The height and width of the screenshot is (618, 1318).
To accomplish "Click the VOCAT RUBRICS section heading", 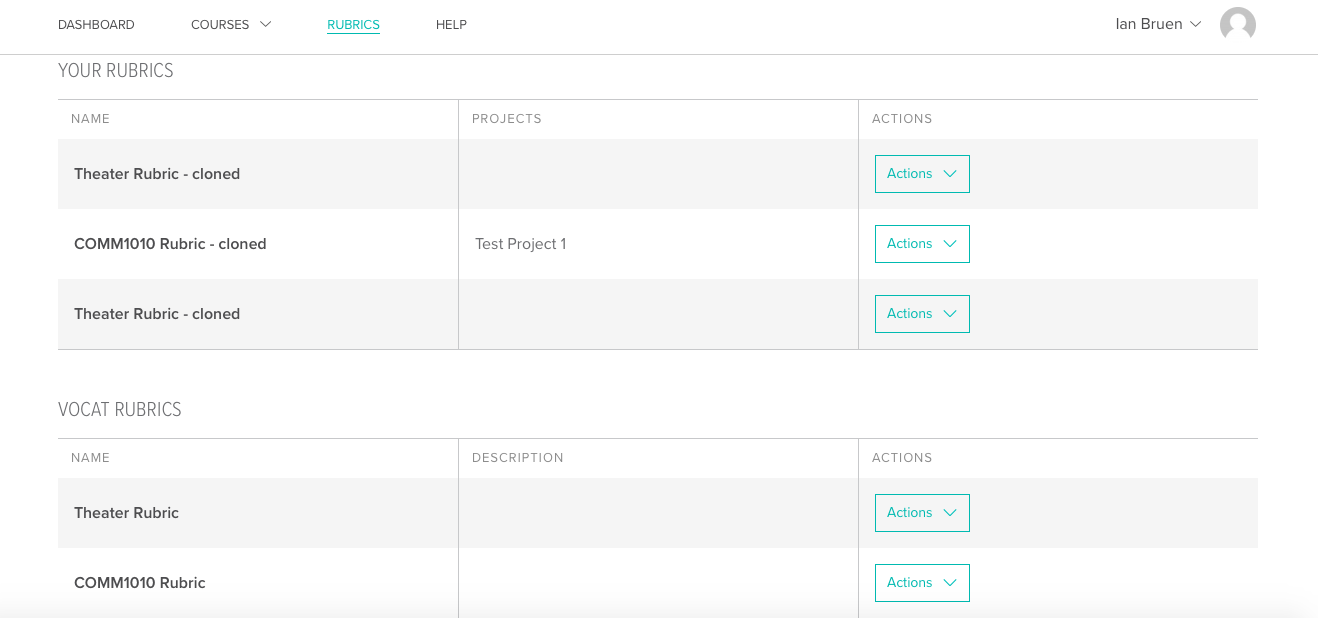I will [x=120, y=410].
